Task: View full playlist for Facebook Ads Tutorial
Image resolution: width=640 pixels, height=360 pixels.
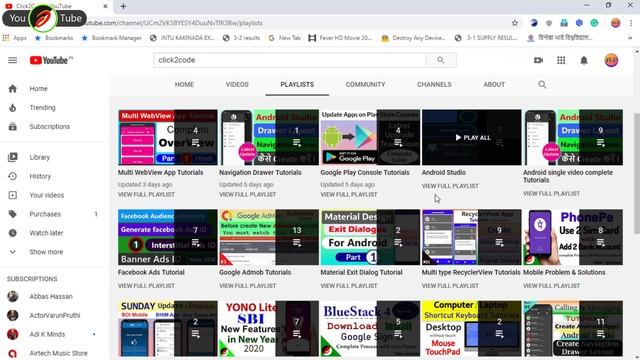Action: pos(146,286)
